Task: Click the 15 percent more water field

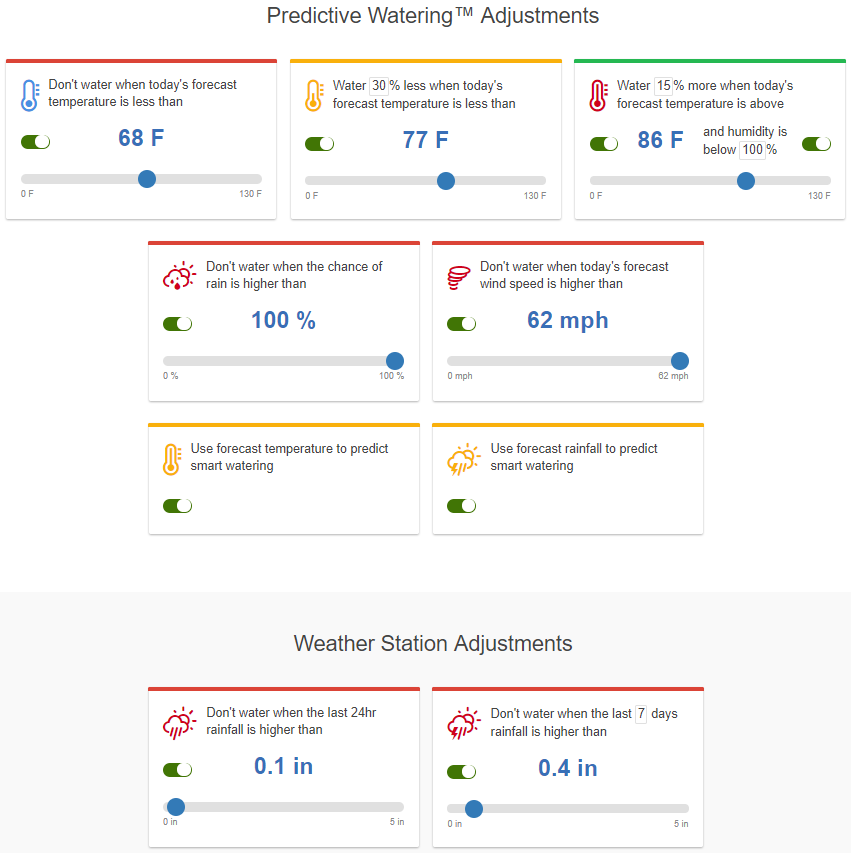Action: 663,86
